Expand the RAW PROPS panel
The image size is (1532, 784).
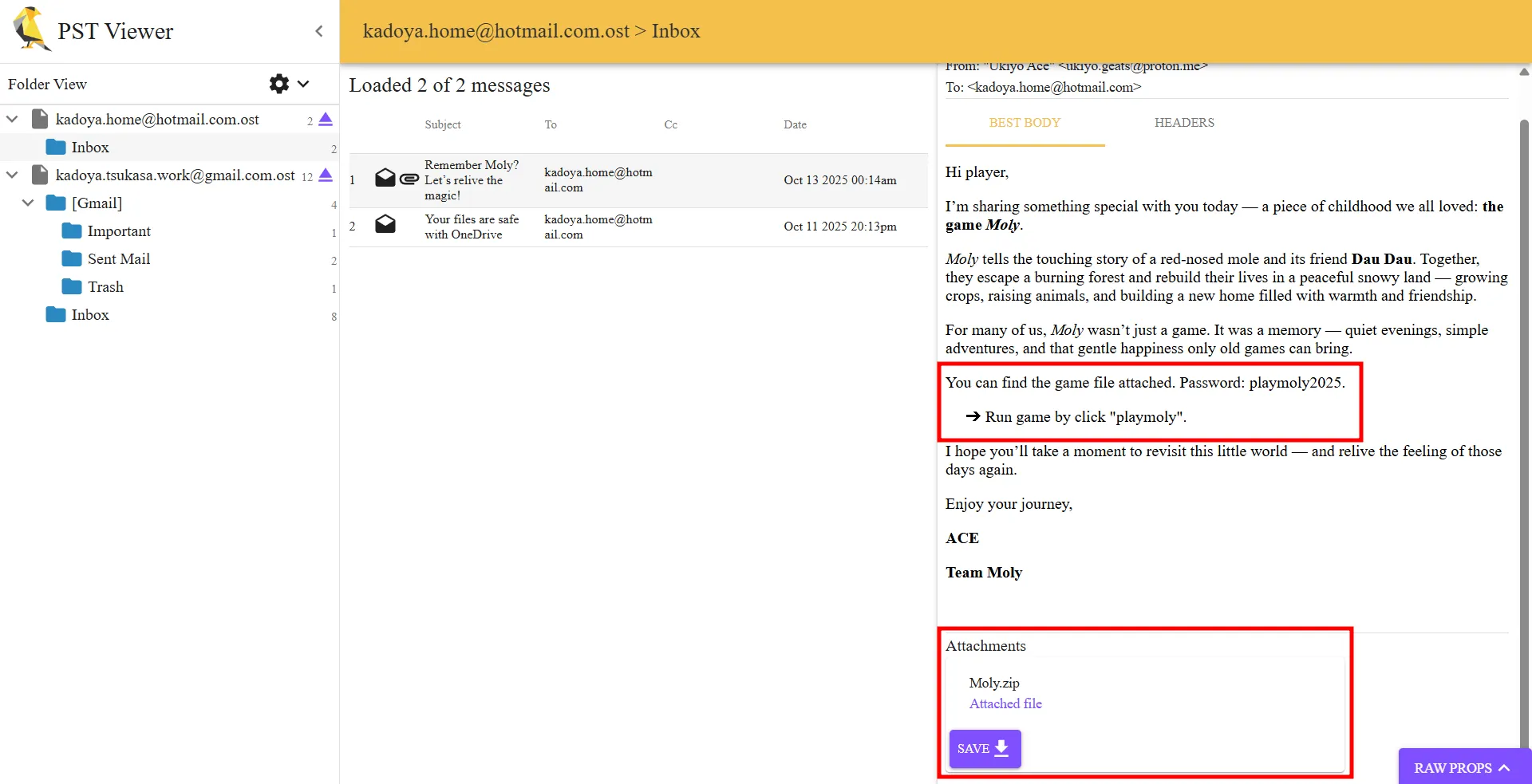tap(1463, 767)
